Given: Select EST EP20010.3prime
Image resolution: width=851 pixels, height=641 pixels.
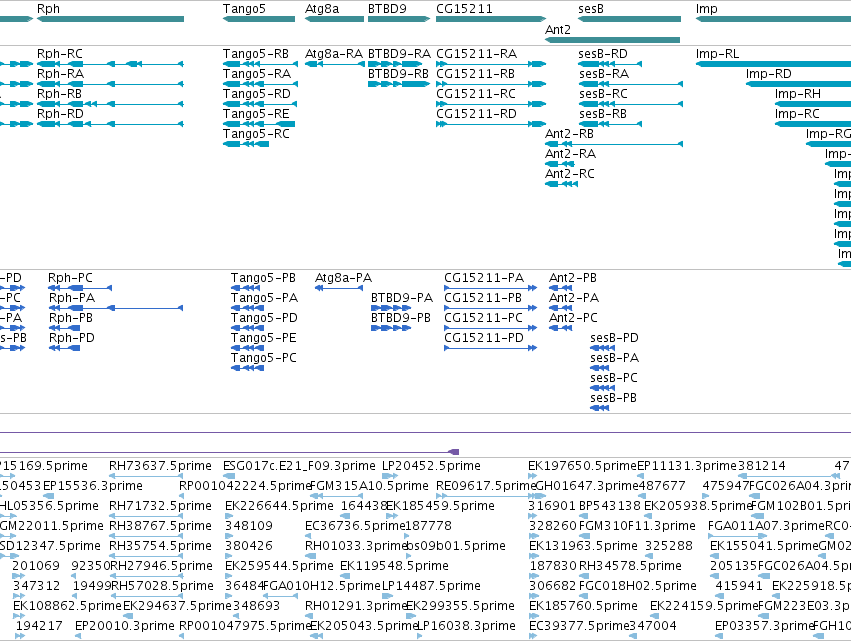Looking at the screenshot, I should click(x=79, y=636).
